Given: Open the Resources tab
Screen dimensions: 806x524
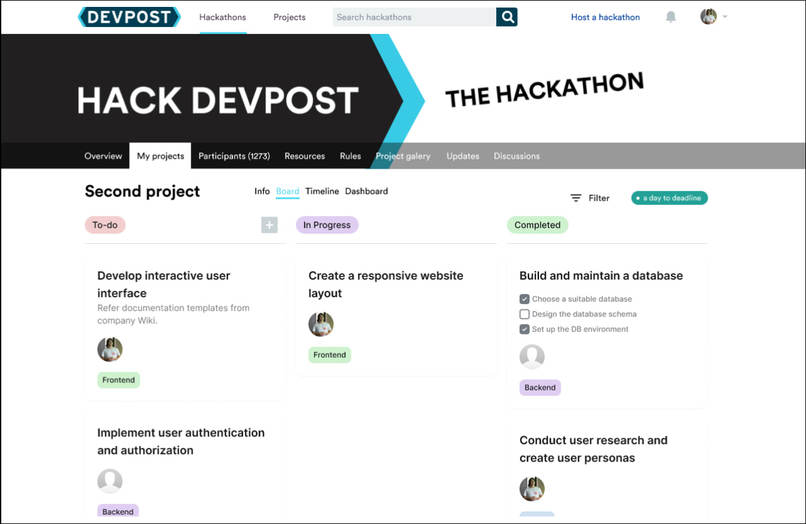Looking at the screenshot, I should tap(305, 156).
